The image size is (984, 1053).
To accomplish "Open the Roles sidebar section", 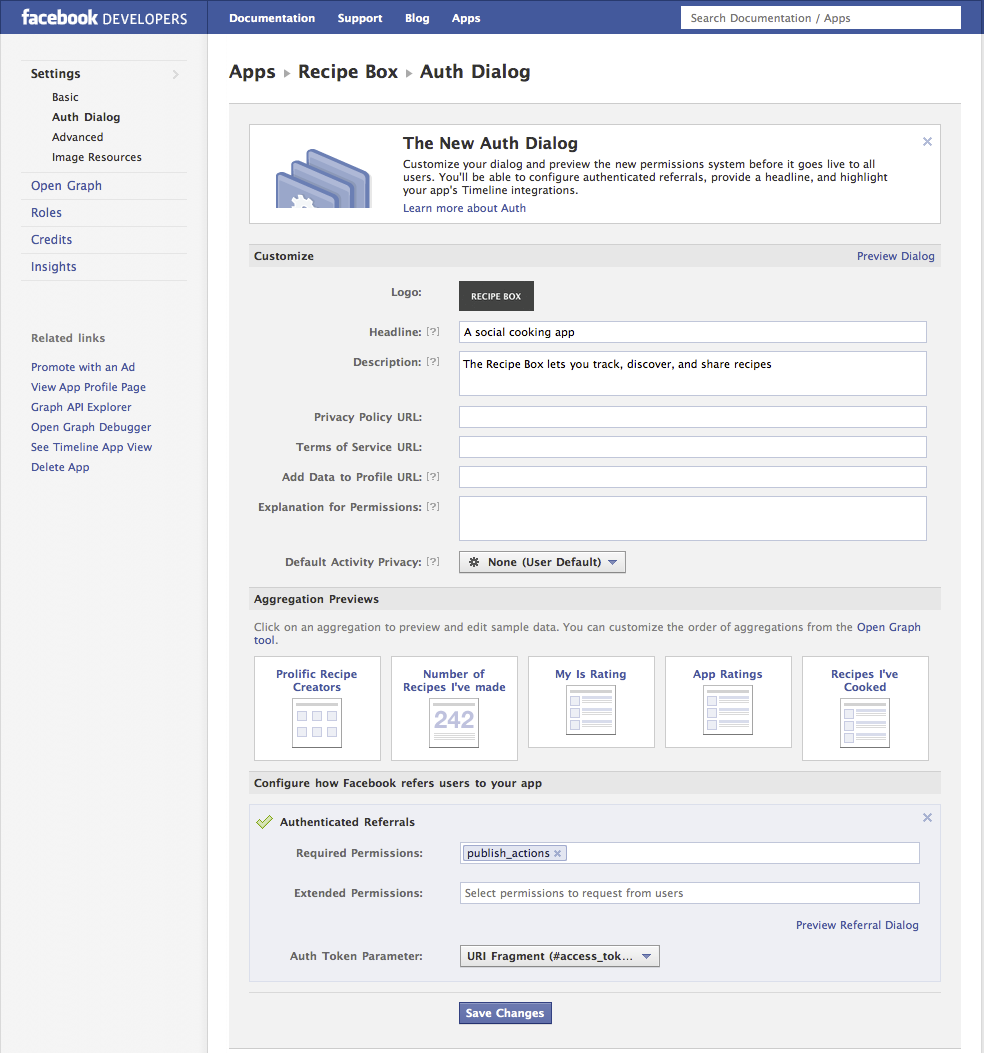I will 46,213.
